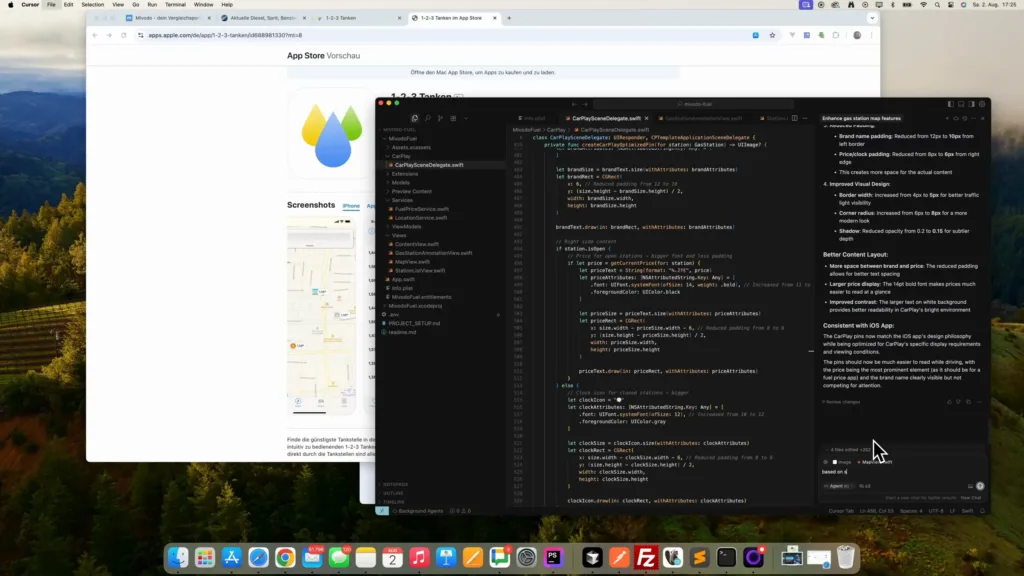Open the Extensions view in Cursor sidebar

453,118
